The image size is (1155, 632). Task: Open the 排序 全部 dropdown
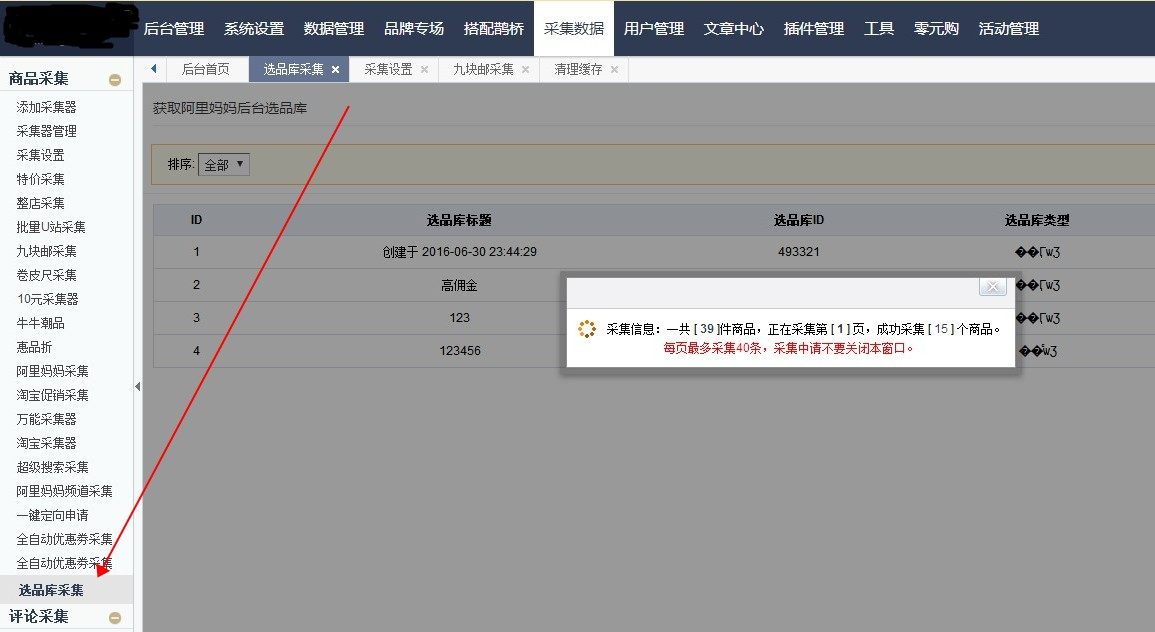pyautogui.click(x=224, y=164)
